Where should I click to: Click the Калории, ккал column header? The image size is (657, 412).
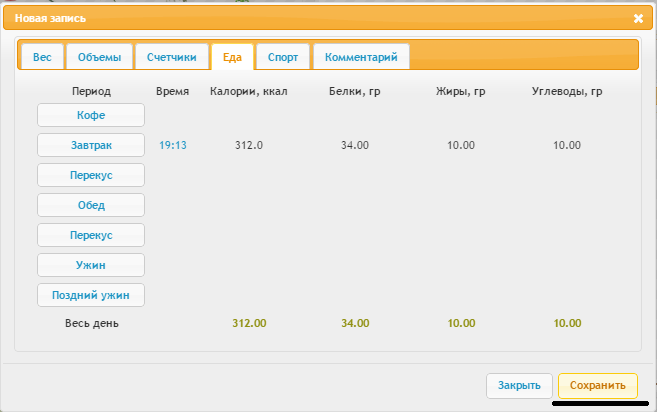point(249,91)
